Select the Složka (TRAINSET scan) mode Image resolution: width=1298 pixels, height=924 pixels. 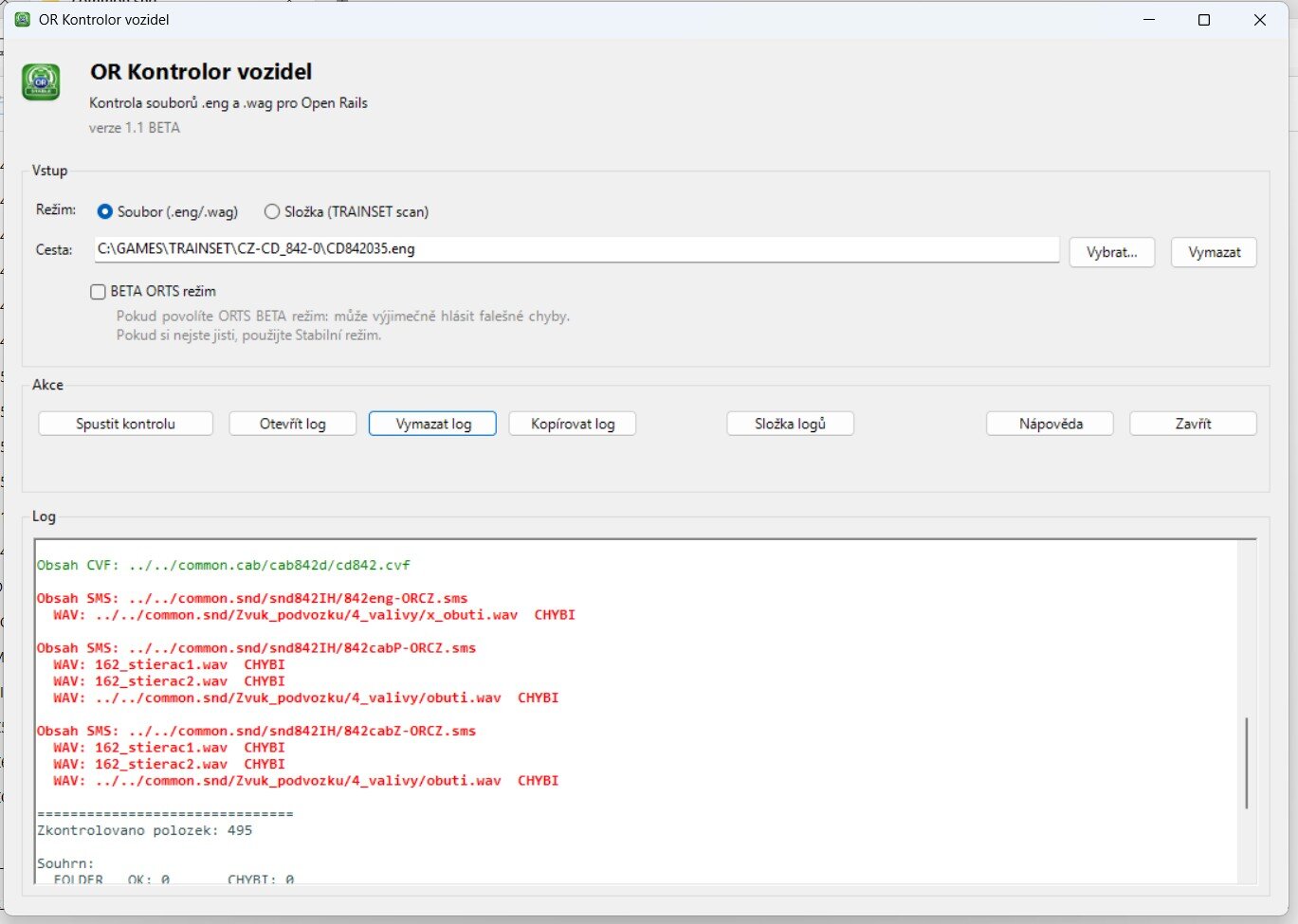(272, 212)
